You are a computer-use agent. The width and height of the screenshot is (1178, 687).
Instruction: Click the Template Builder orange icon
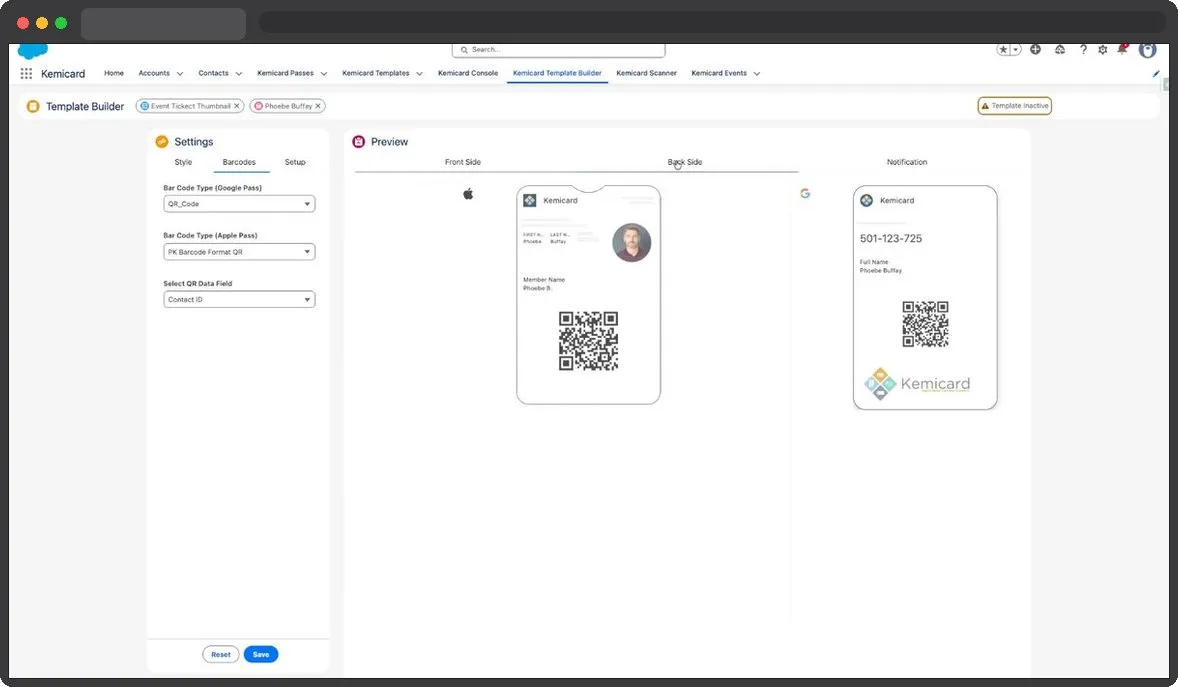click(x=33, y=106)
